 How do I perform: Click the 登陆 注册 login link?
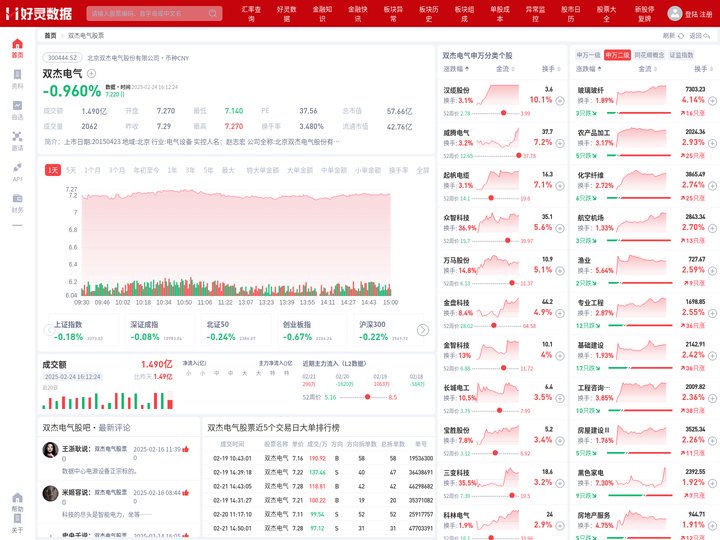tap(698, 14)
